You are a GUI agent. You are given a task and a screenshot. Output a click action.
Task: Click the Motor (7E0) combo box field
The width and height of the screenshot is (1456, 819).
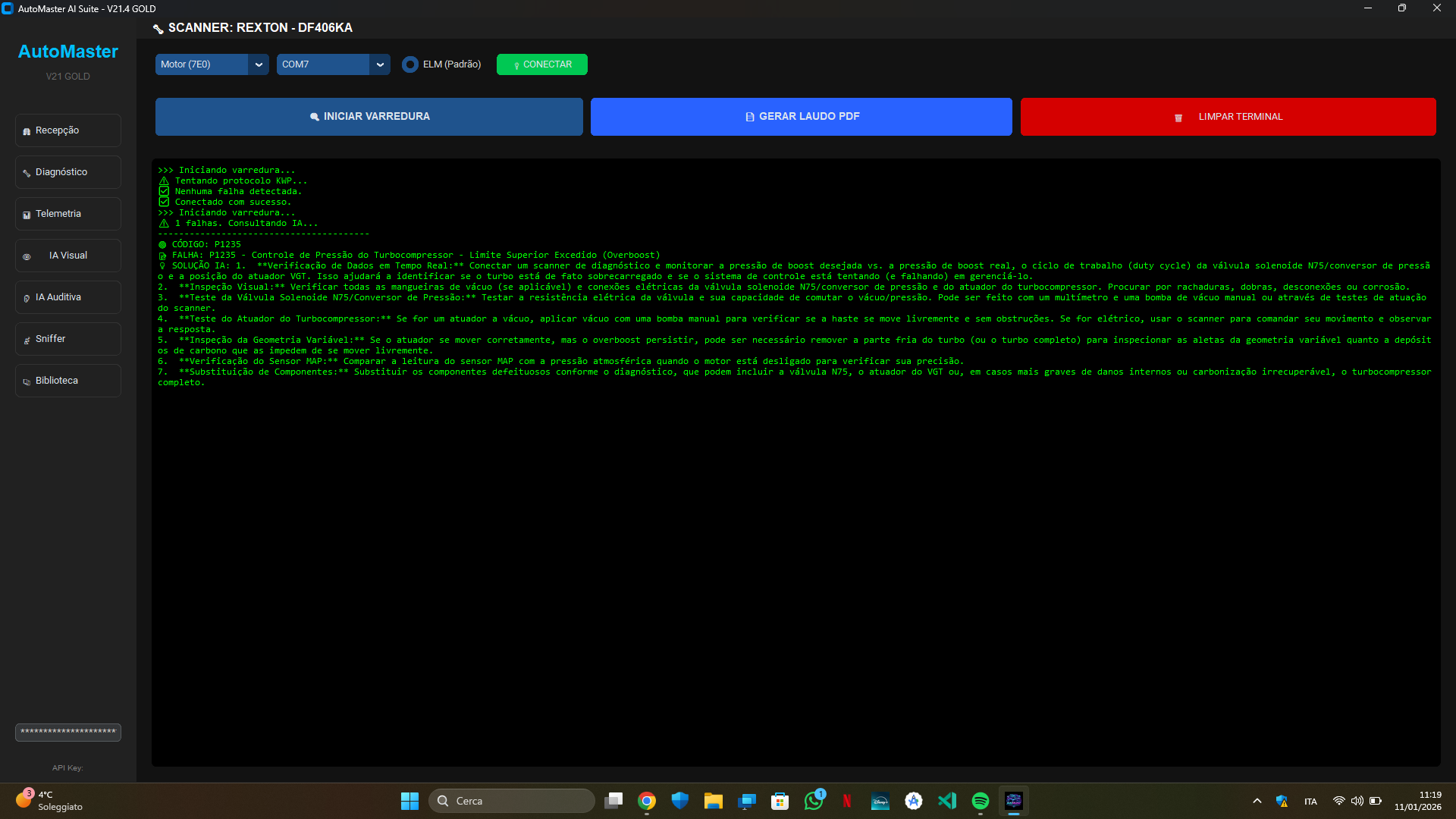pyautogui.click(x=201, y=64)
